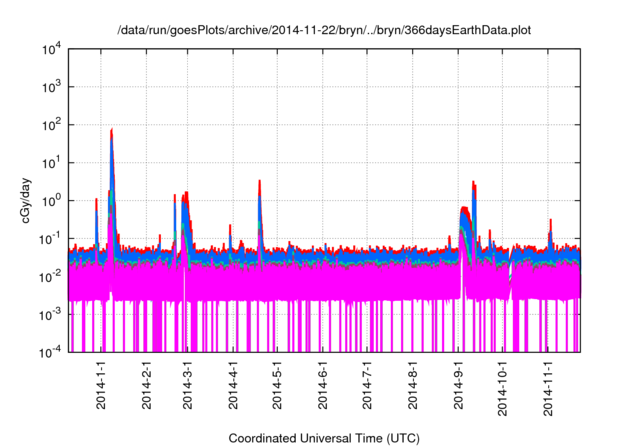Image resolution: width=640 pixels, height=448 pixels.
Task: Click the tallest red peak in January 2014
Action: pyautogui.click(x=111, y=131)
